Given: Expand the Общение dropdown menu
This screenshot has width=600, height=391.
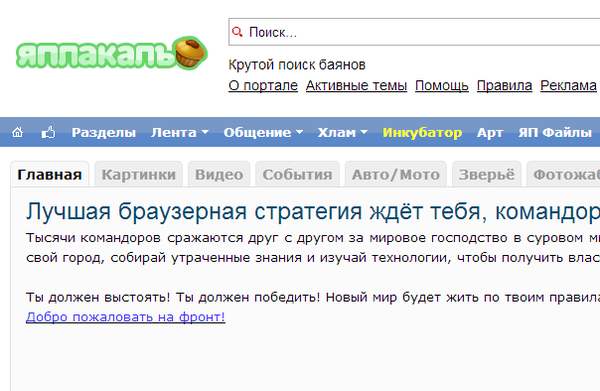Looking at the screenshot, I should coord(263,132).
